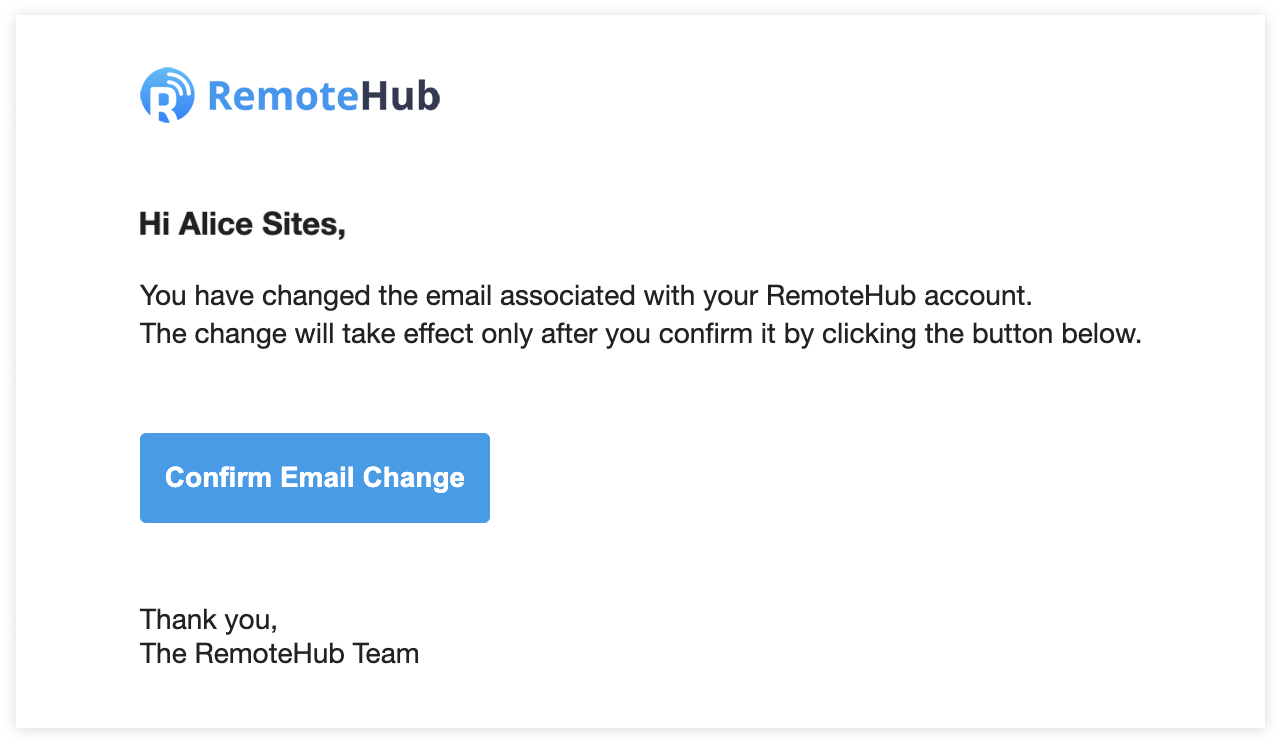Click the sentence starting "You have changed"

pyautogui.click(x=586, y=296)
